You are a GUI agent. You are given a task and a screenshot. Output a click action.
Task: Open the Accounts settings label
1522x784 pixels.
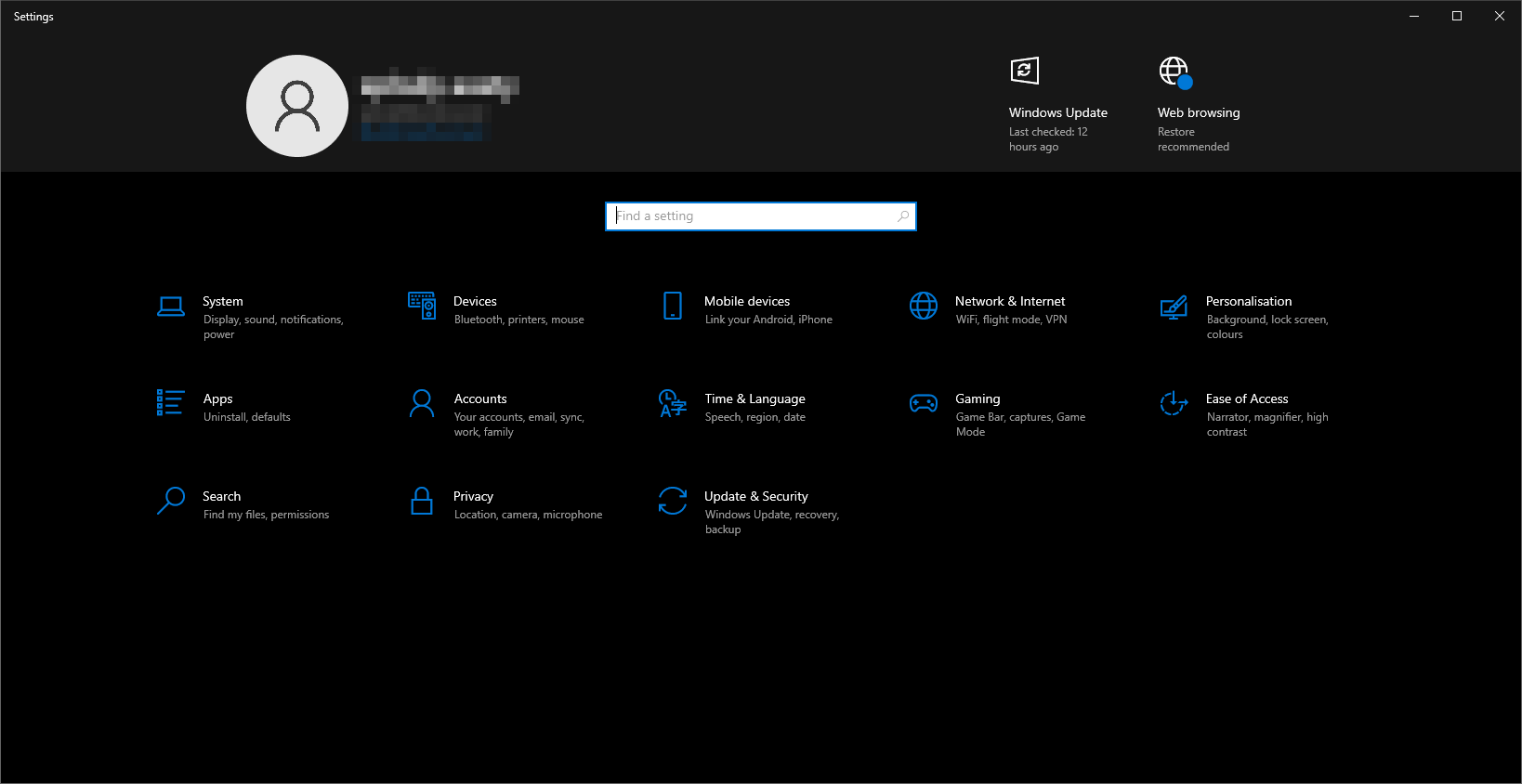pos(480,399)
